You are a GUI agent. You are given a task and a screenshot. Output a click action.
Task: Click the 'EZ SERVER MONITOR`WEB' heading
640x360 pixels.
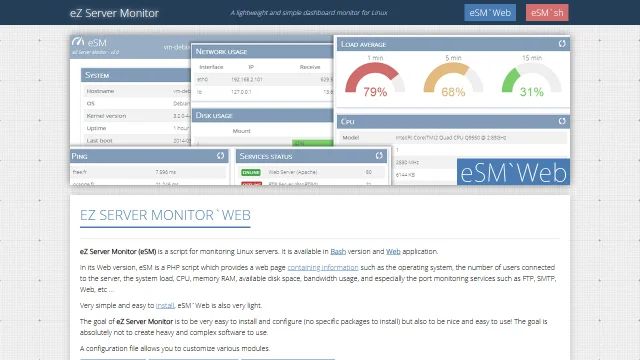(165, 215)
